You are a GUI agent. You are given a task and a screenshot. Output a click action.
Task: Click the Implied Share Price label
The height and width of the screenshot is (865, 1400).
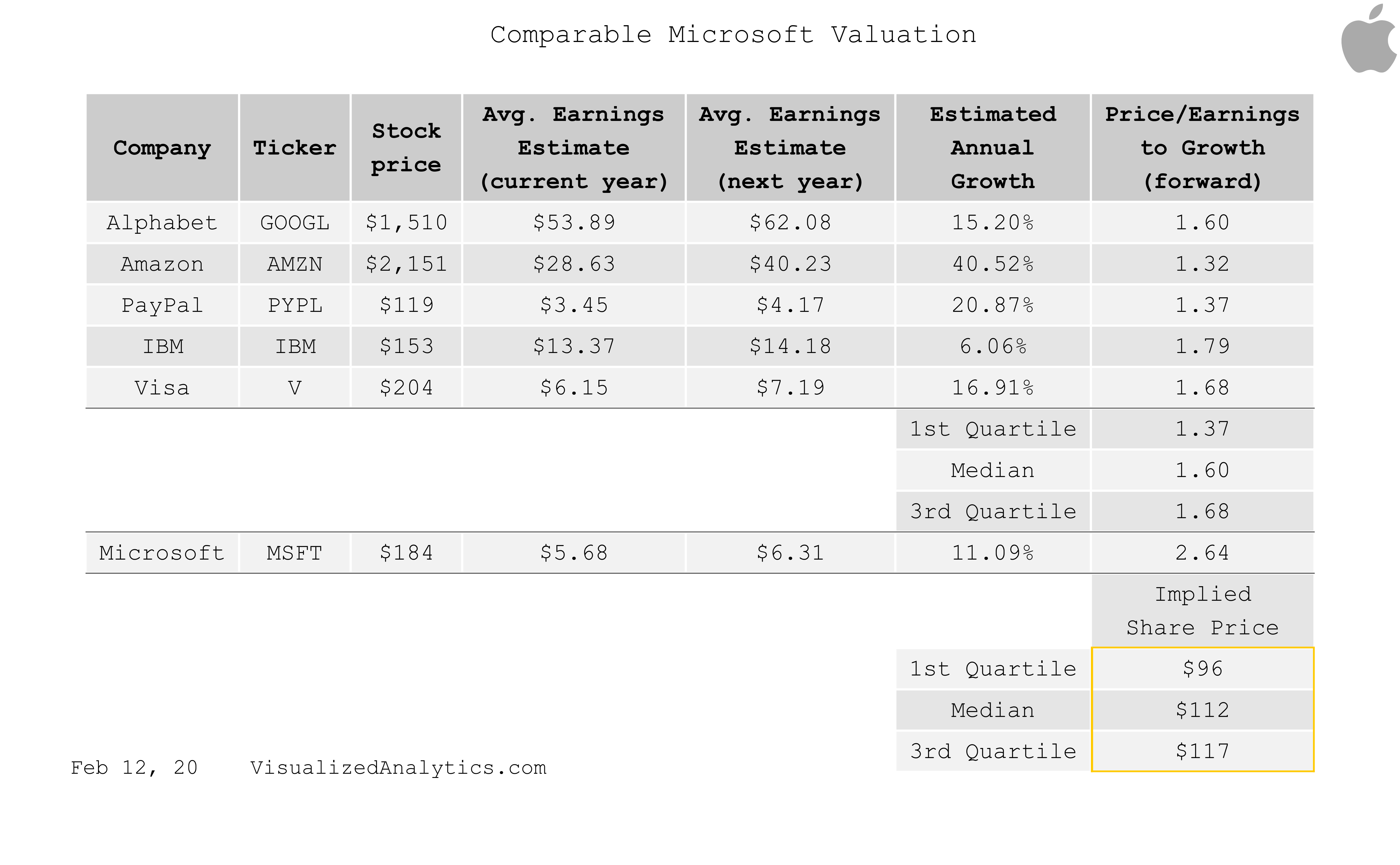point(1202,611)
